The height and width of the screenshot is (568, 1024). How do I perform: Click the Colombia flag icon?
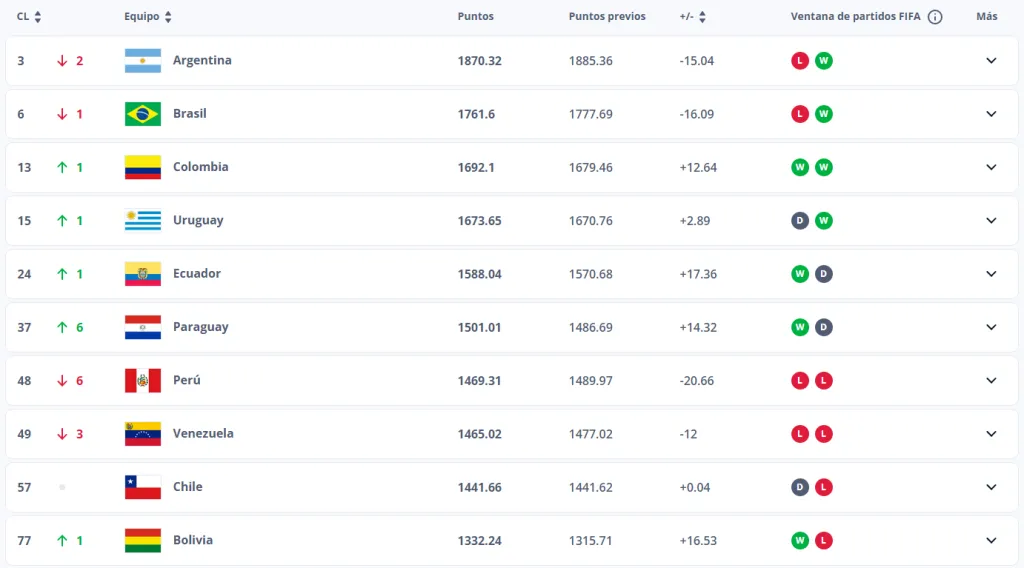pos(142,167)
